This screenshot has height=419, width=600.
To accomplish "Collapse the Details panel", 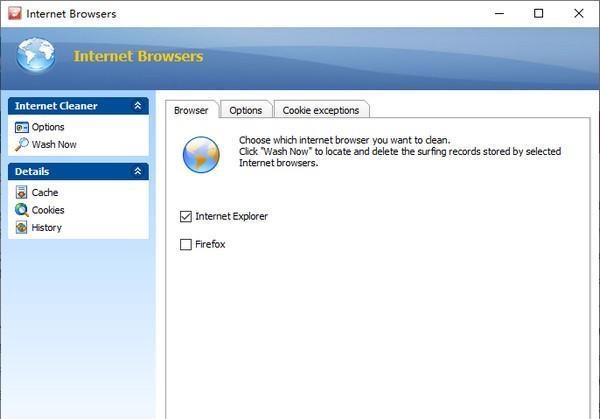I will [138, 171].
